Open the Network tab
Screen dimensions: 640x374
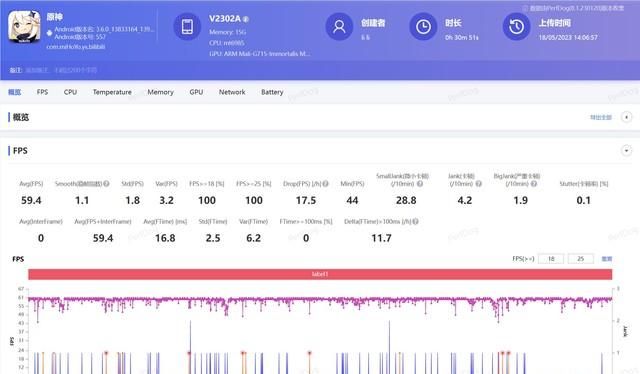232,92
